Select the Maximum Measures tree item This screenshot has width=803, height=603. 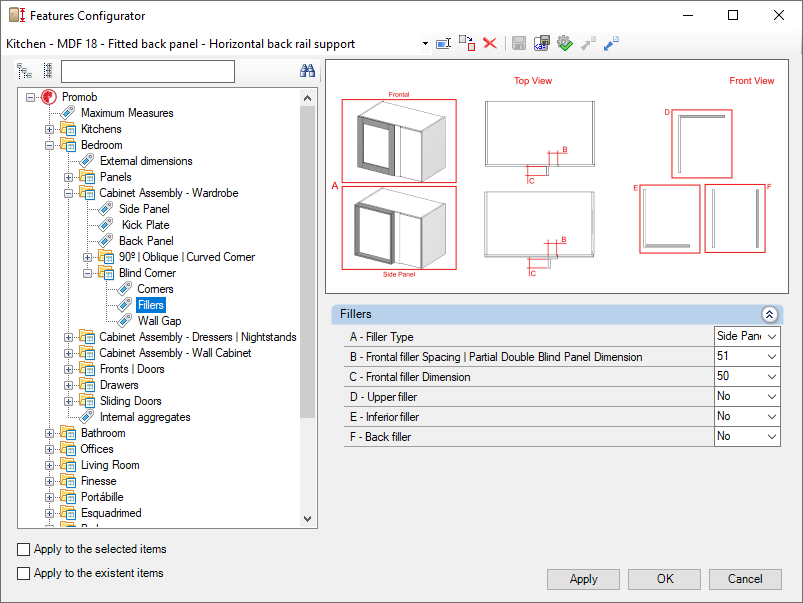pyautogui.click(x=127, y=113)
